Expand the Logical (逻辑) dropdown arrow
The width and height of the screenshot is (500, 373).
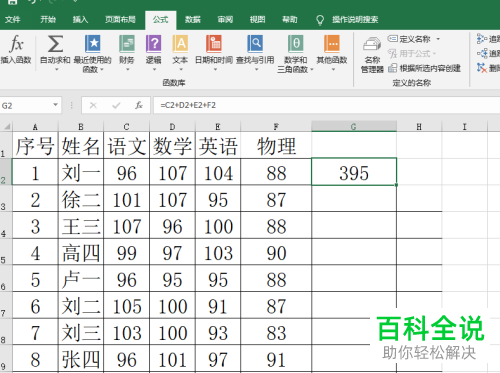(x=154, y=69)
